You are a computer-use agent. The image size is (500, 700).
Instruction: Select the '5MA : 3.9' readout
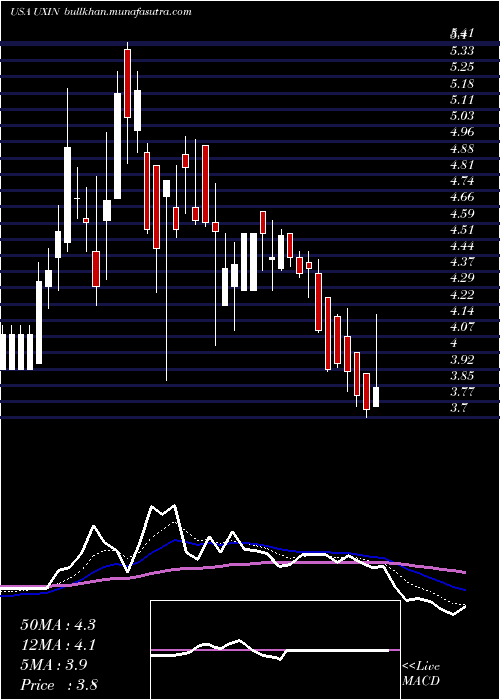click(x=54, y=665)
